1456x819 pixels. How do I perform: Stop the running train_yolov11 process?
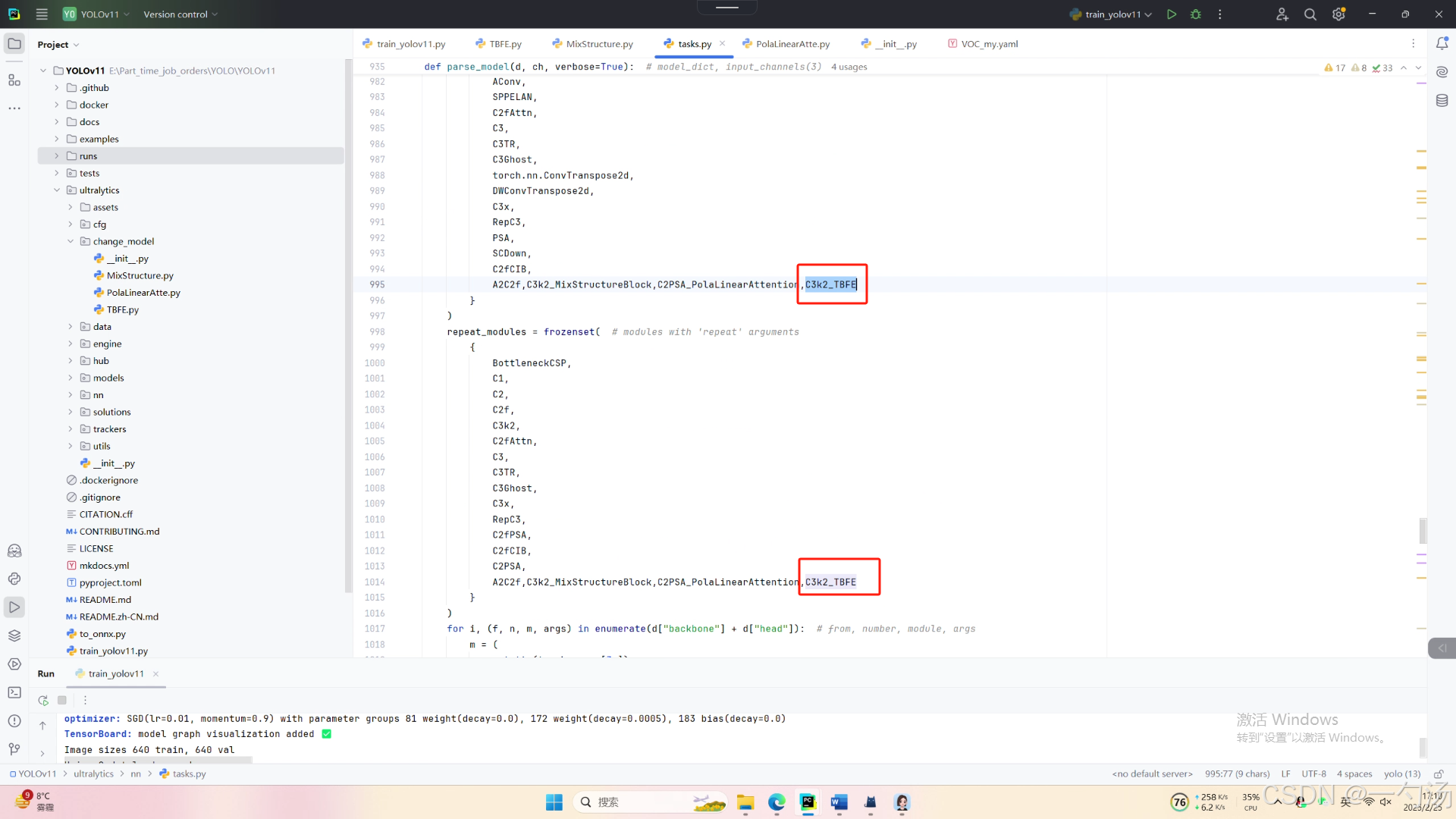pyautogui.click(x=62, y=700)
